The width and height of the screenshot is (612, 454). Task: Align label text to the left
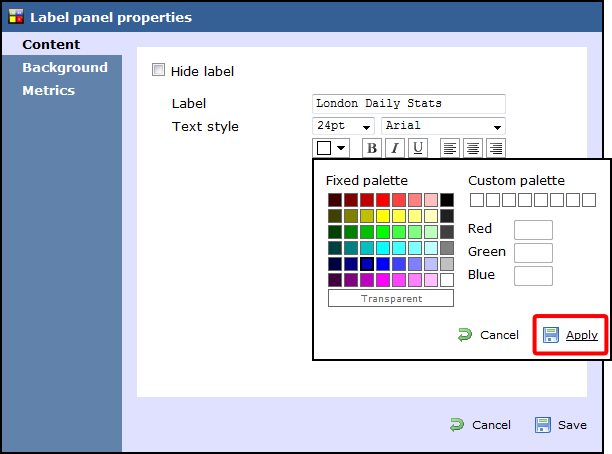450,148
